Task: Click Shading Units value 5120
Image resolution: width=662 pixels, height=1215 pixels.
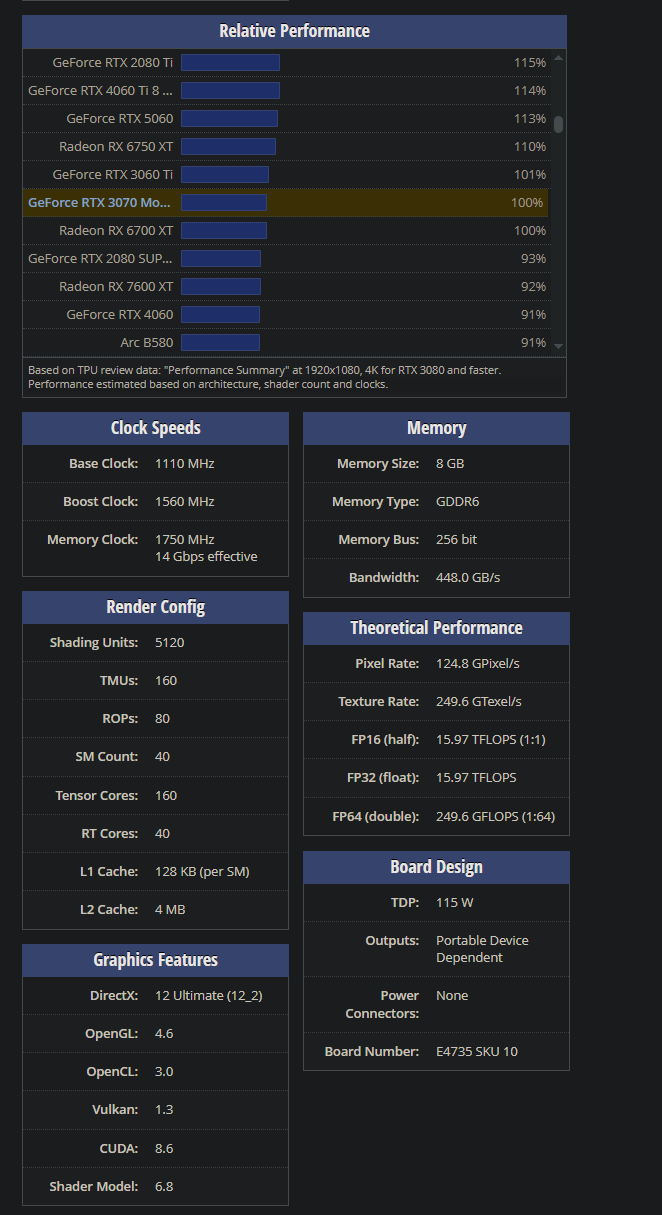Action: pyautogui.click(x=169, y=642)
